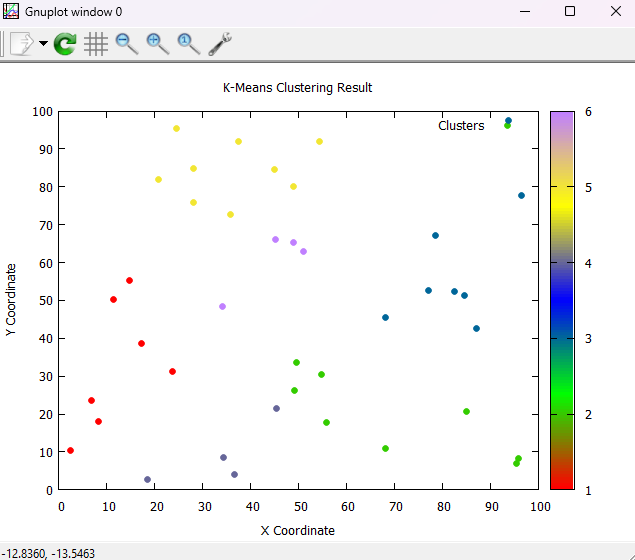Viewport: 635px width, 560px height.
Task: Click the Y Coordinate axis label
Action: (x=11, y=300)
